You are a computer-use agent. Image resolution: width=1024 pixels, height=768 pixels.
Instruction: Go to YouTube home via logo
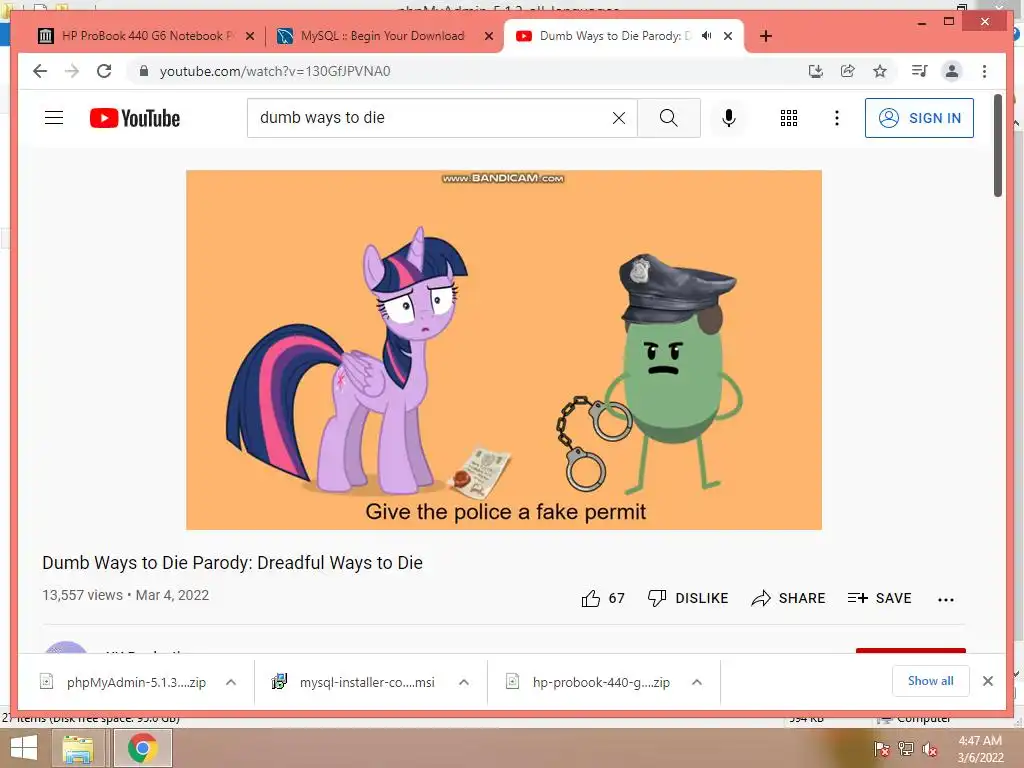coord(135,118)
